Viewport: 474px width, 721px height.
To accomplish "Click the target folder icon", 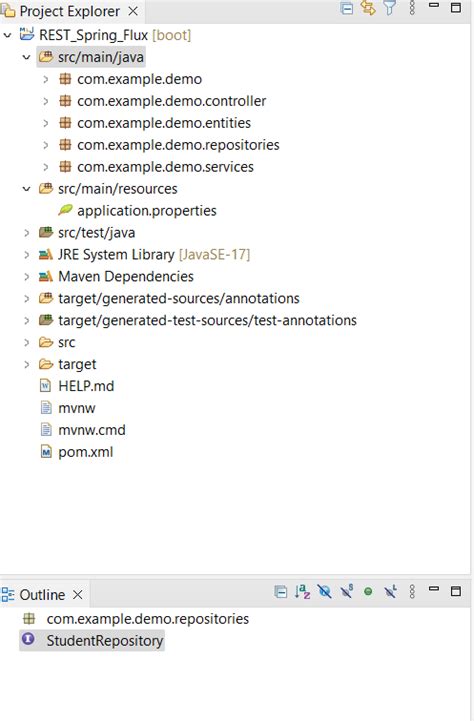I will click(46, 364).
